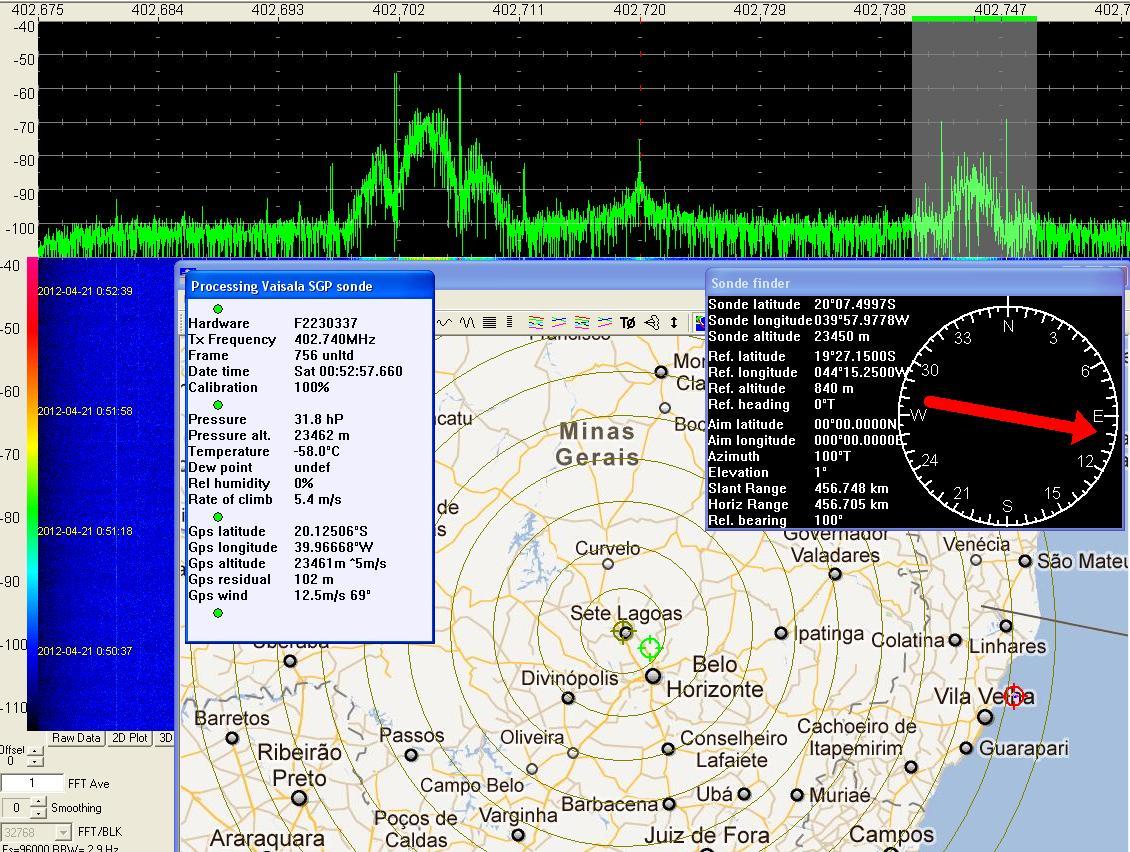
Task: Click the high-frequency sine wave toolbar icon
Action: tap(467, 322)
